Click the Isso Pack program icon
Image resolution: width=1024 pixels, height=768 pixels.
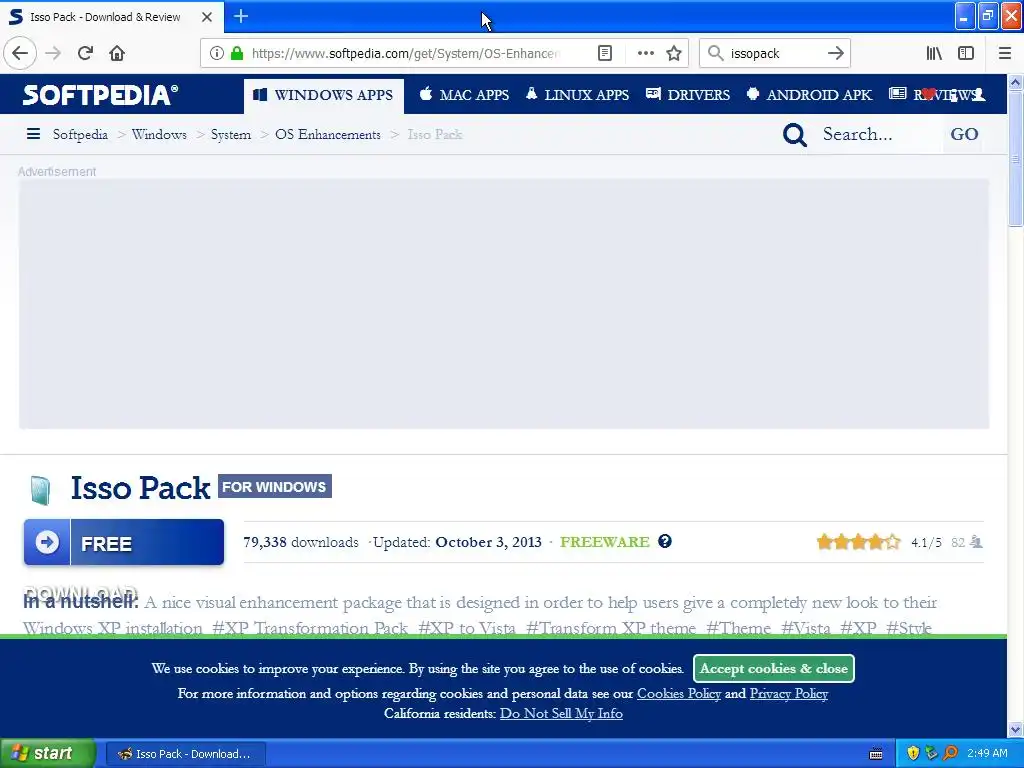click(x=40, y=490)
